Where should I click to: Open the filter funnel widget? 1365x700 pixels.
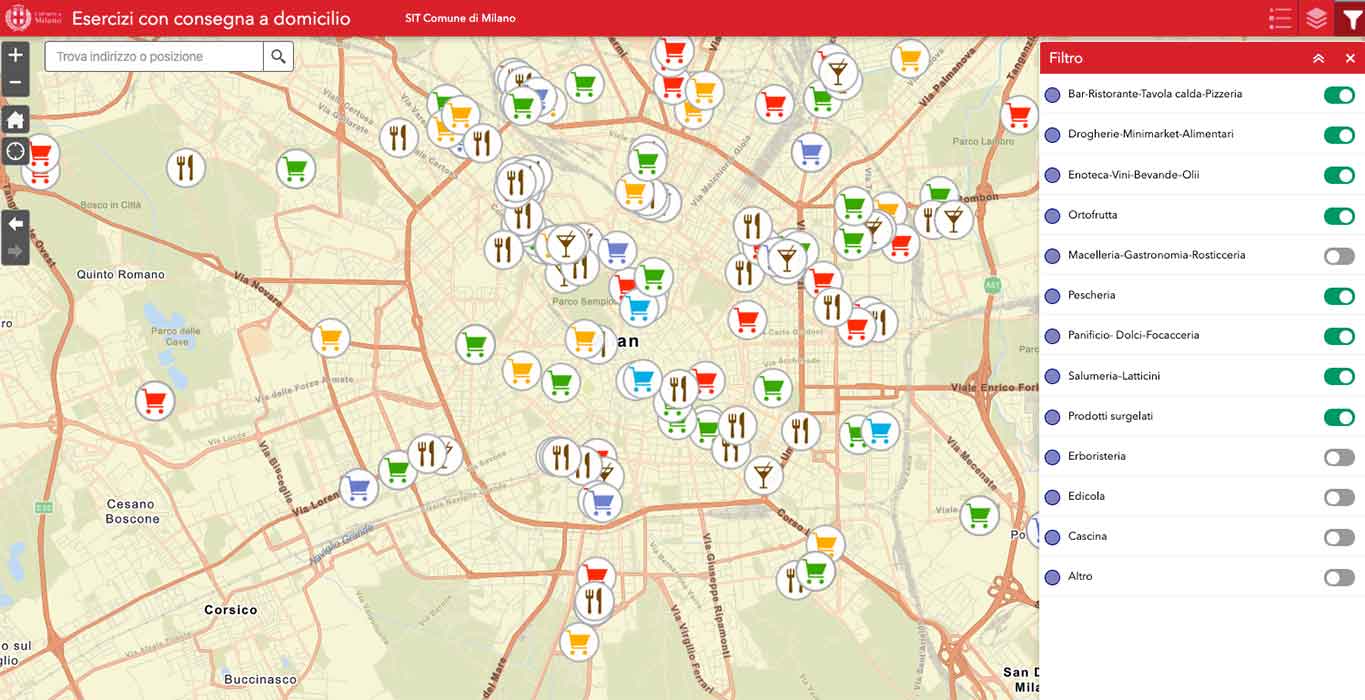tap(1351, 18)
